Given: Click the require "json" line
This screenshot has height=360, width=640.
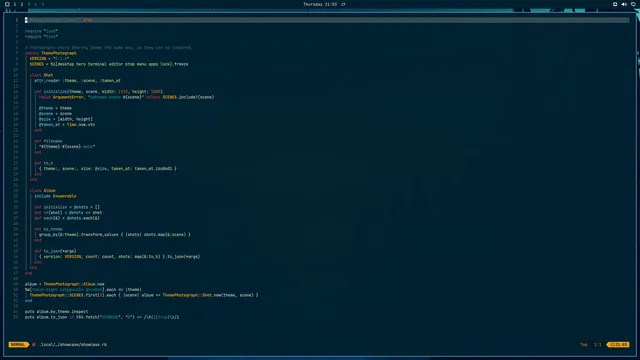Looking at the screenshot, I should [x=41, y=31].
